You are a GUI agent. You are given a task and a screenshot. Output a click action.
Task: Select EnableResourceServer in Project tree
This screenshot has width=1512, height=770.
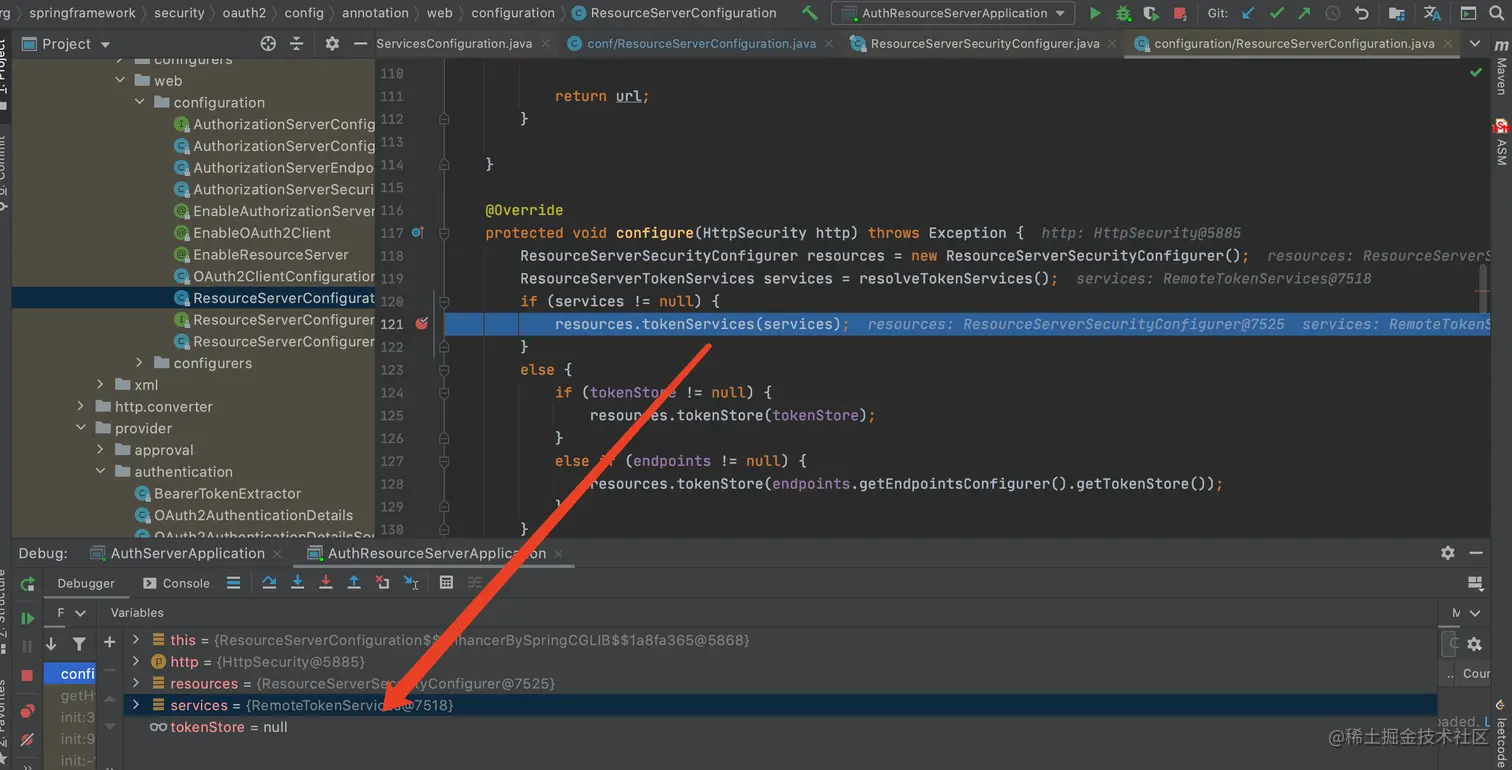(270, 254)
